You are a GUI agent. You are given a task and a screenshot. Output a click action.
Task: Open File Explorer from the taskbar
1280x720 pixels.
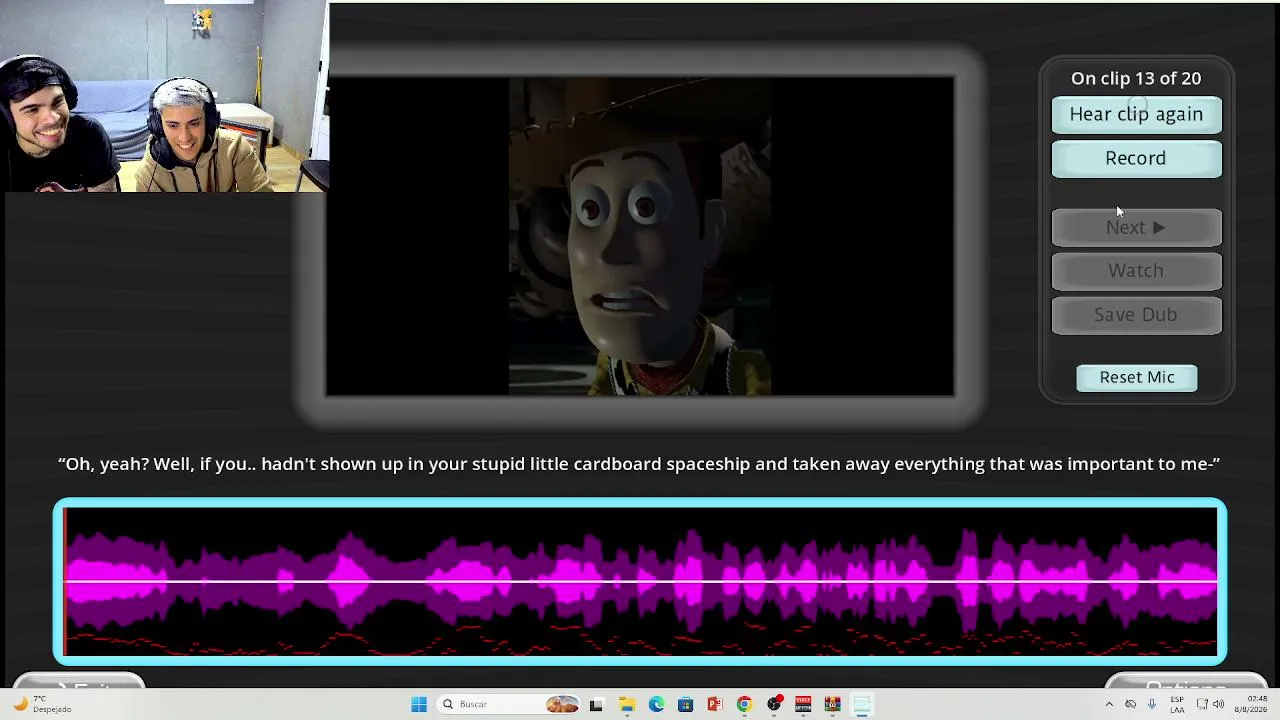pos(626,705)
